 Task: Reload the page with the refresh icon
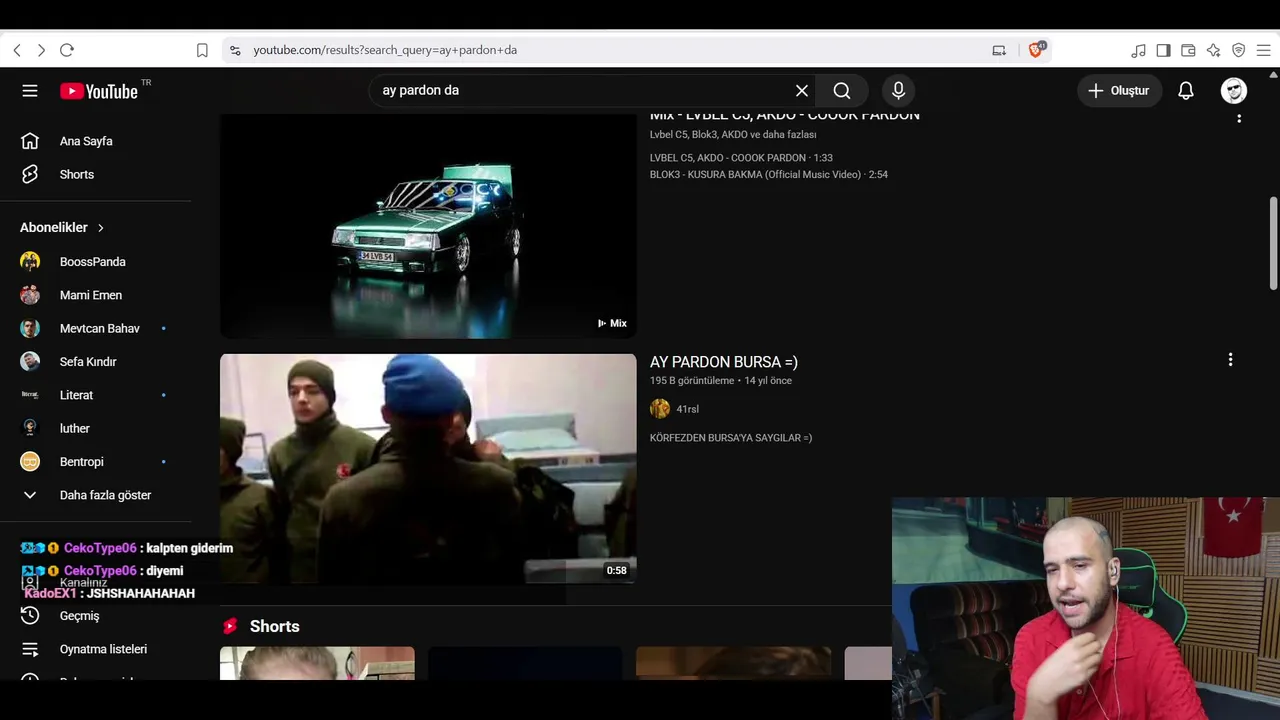[x=67, y=50]
